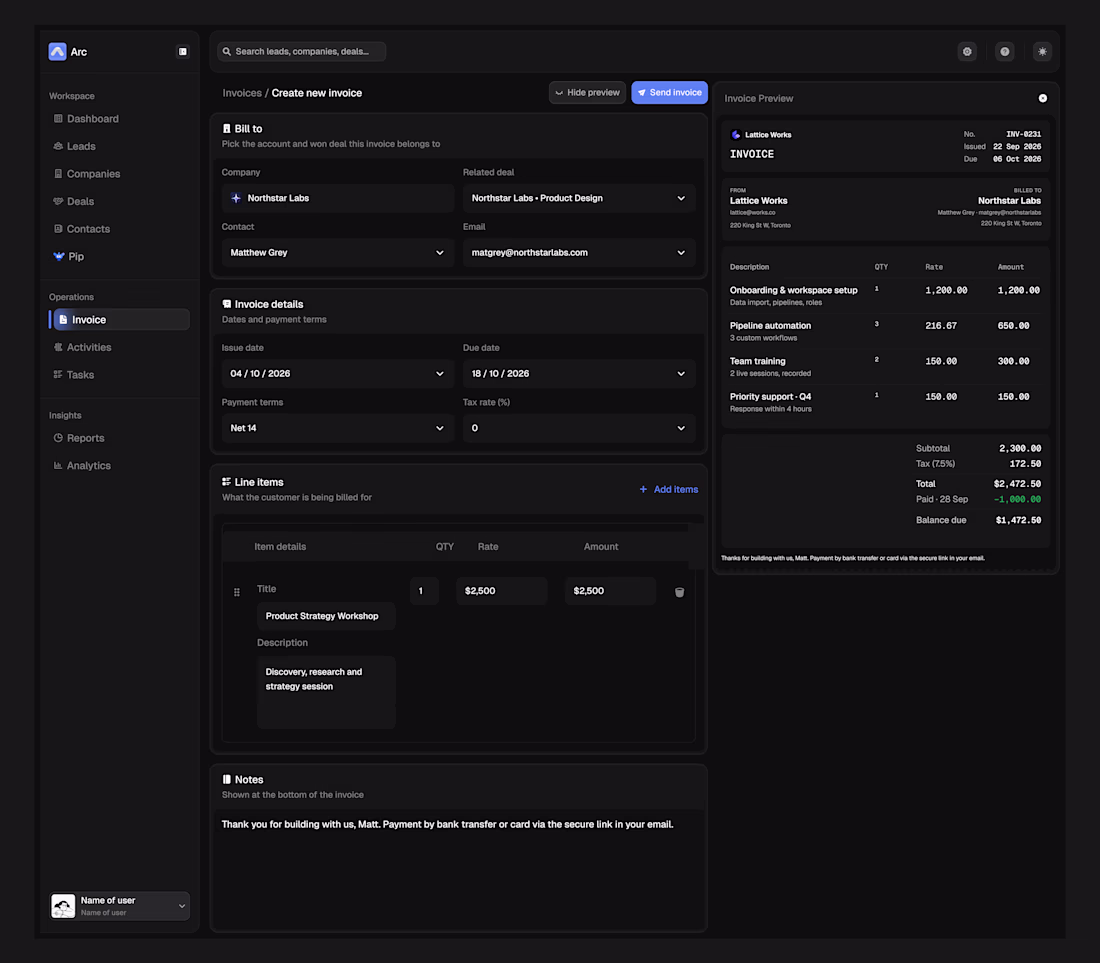Image resolution: width=1100 pixels, height=963 pixels.
Task: Click the Line items section icon
Action: [227, 482]
